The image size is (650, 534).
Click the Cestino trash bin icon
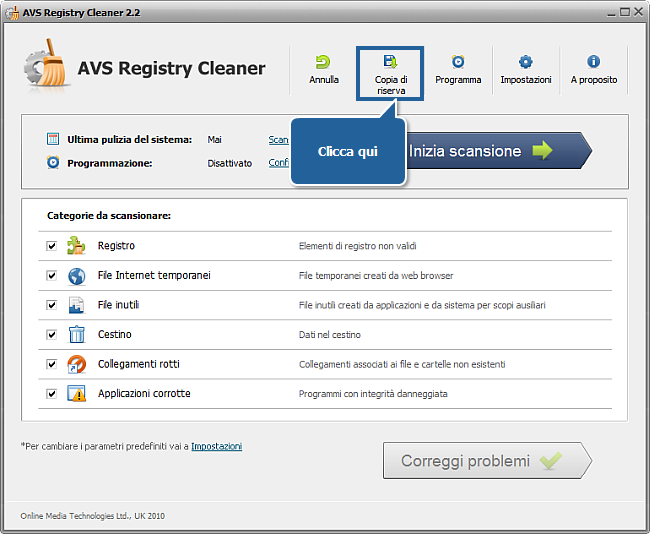pyautogui.click(x=76, y=334)
